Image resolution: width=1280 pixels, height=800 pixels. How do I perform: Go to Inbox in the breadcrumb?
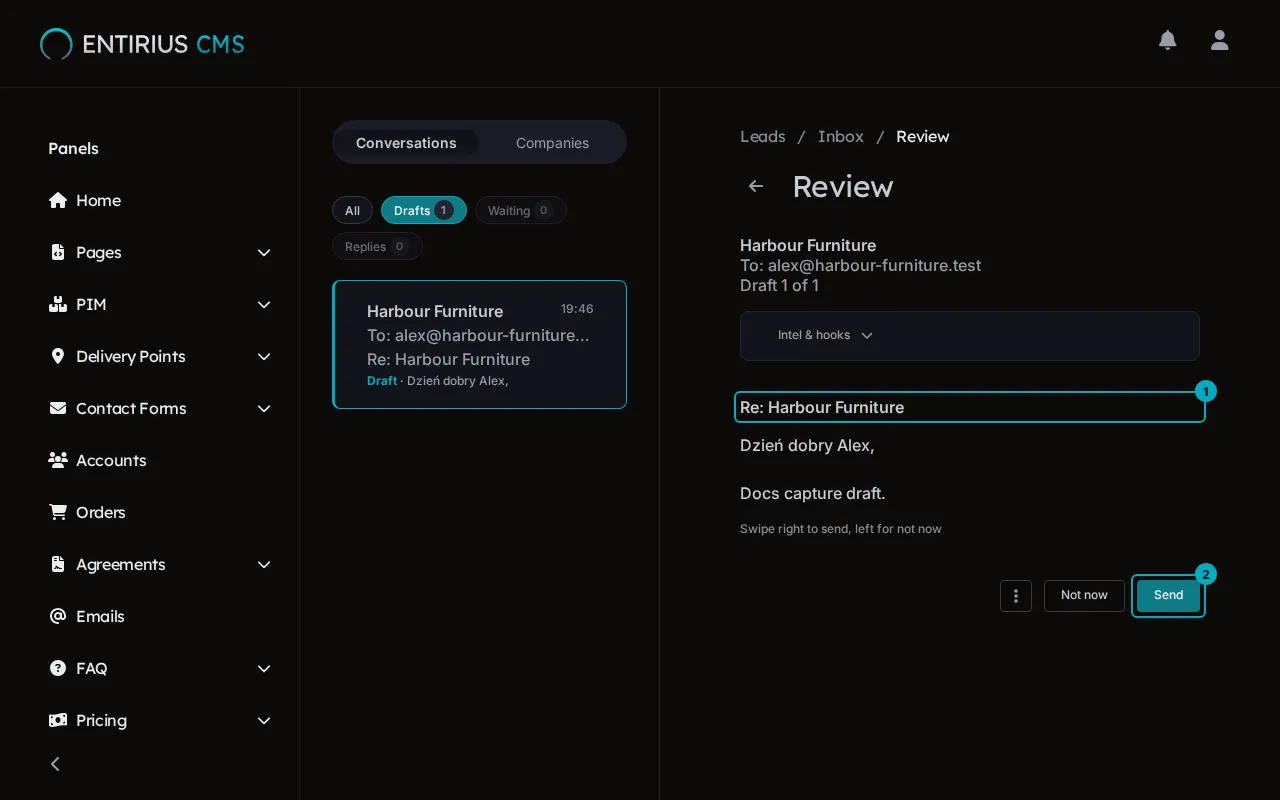coord(841,137)
